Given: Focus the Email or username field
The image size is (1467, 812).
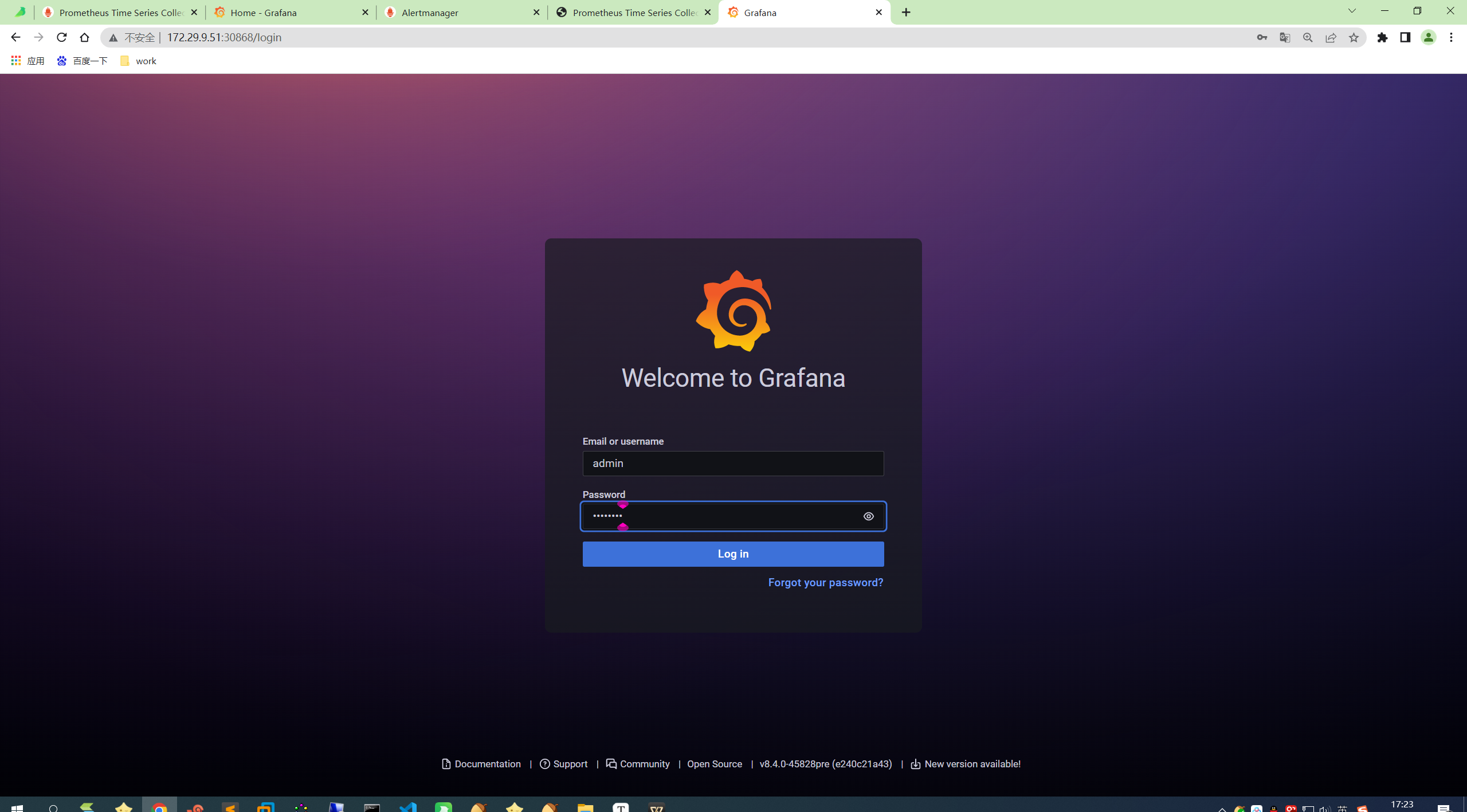Looking at the screenshot, I should click(733, 463).
